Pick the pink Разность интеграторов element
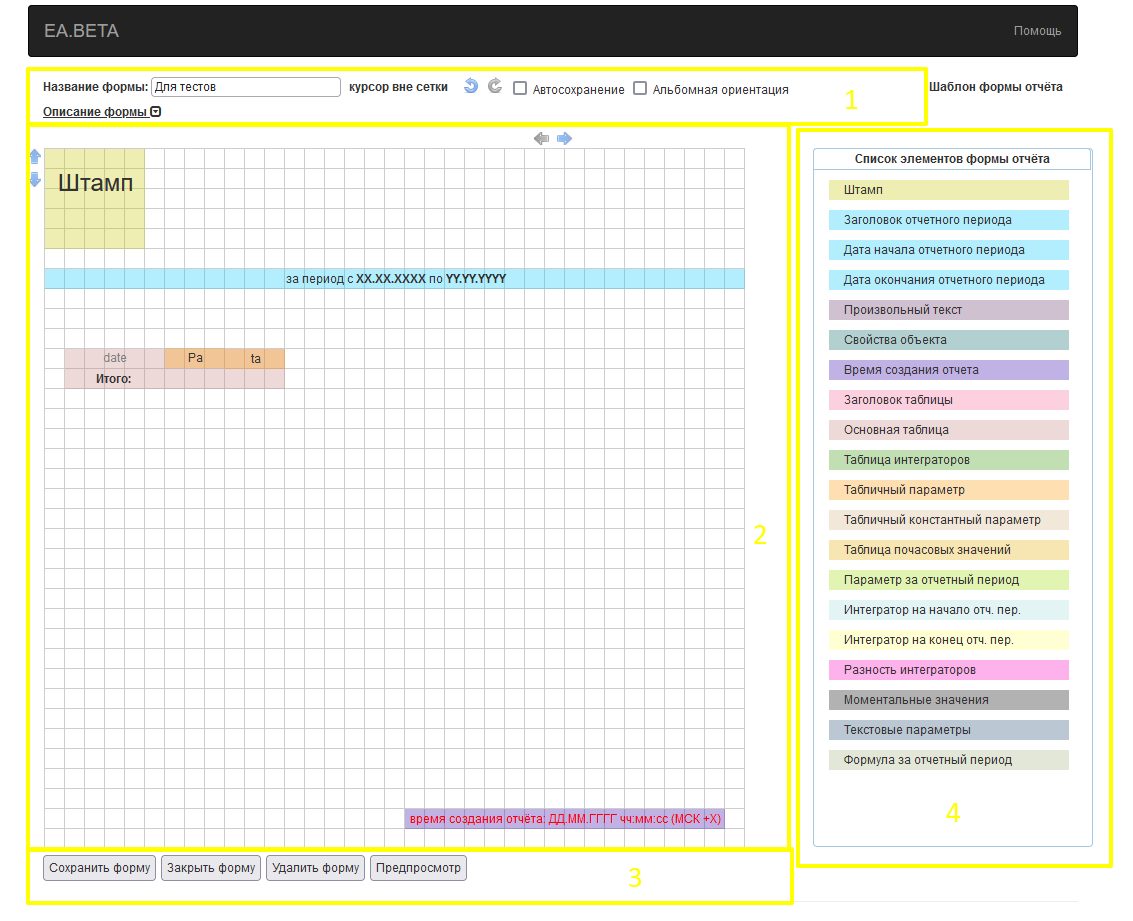Screen dimensions: 1133x921 [948, 670]
